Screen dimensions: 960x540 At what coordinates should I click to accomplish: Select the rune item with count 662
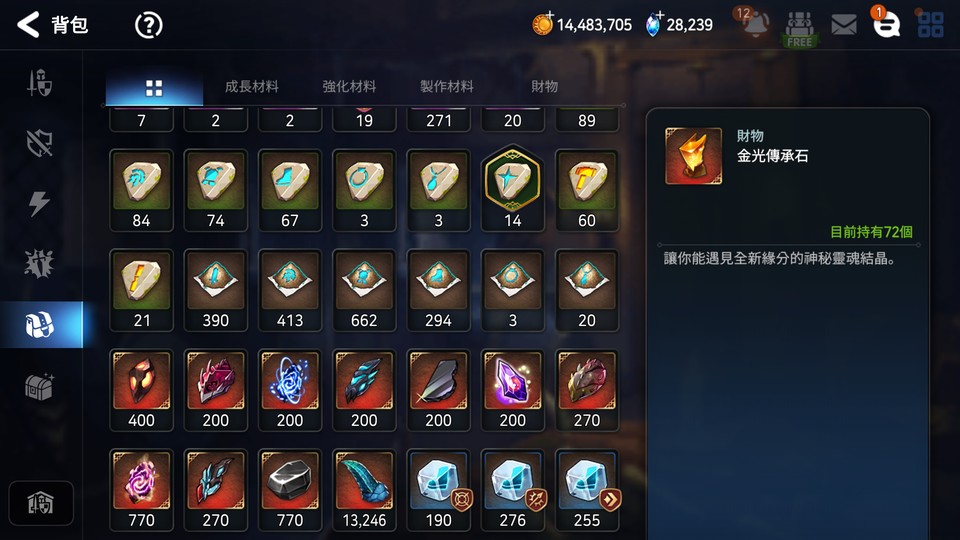click(364, 291)
